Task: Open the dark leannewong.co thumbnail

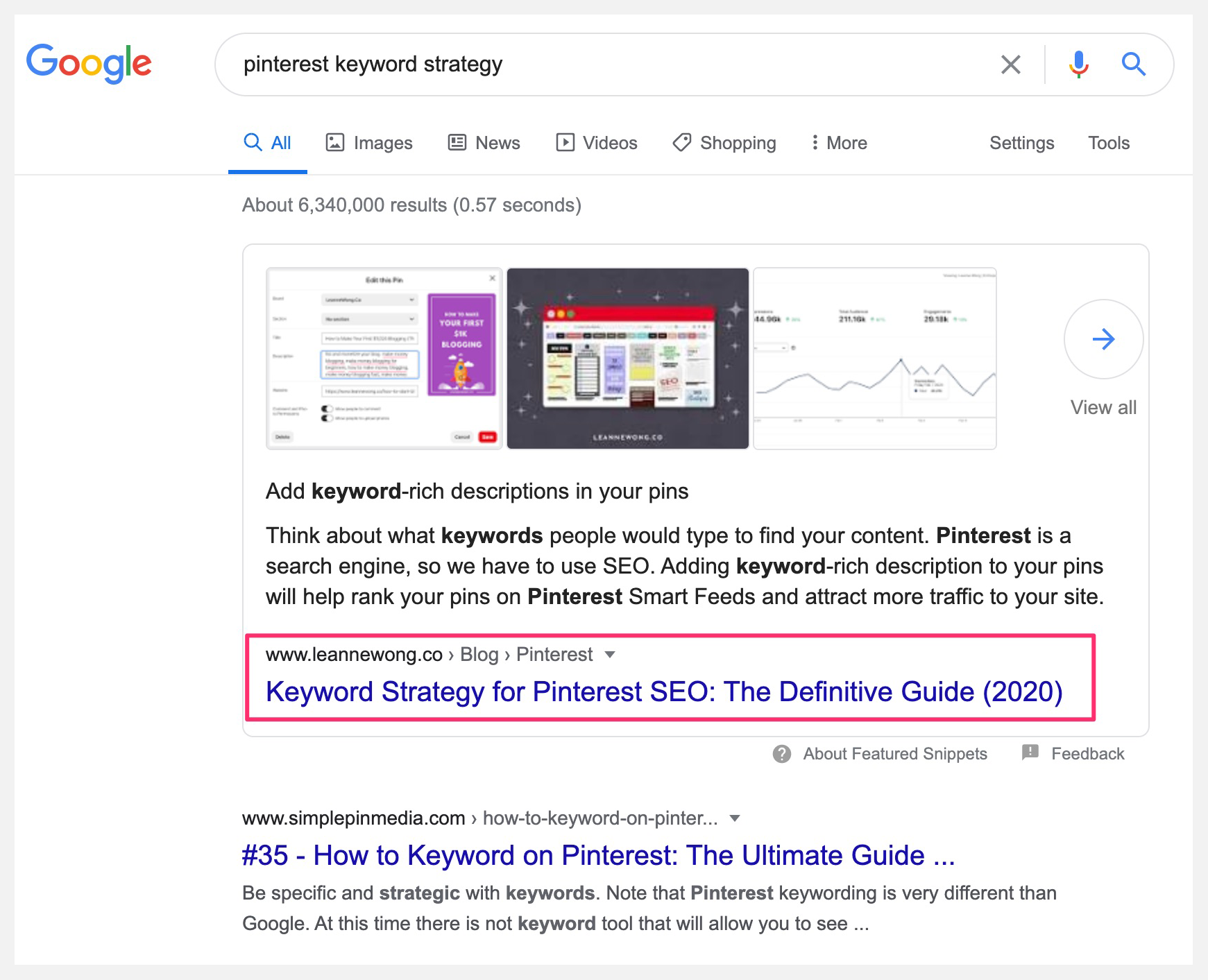Action: pos(628,359)
